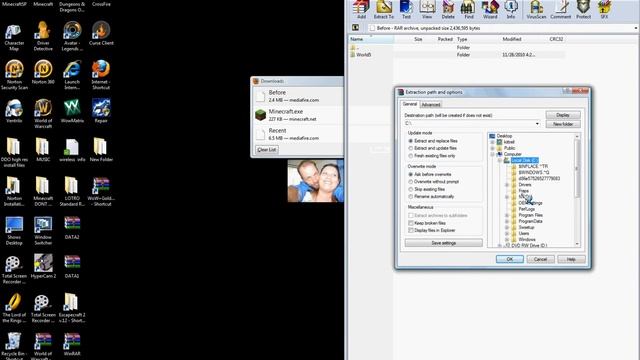Select the Curse Client desktop icon
Image resolution: width=640 pixels, height=360 pixels.
(101, 34)
